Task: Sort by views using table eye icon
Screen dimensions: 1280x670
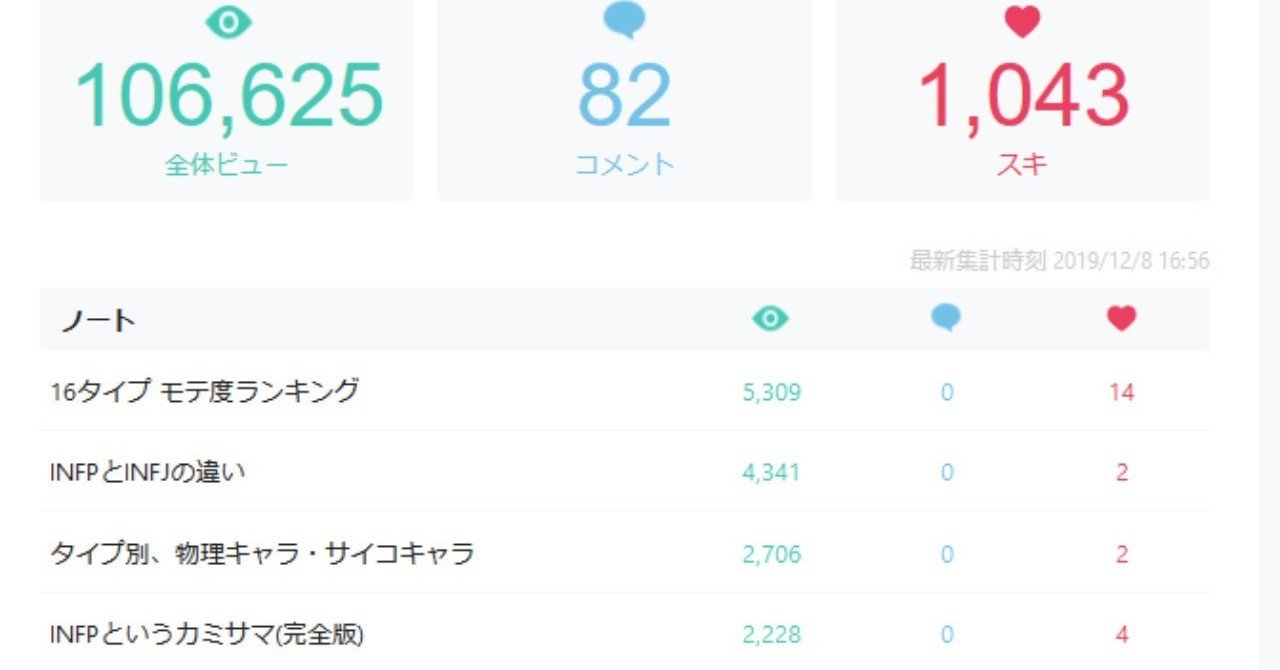Action: coord(770,319)
